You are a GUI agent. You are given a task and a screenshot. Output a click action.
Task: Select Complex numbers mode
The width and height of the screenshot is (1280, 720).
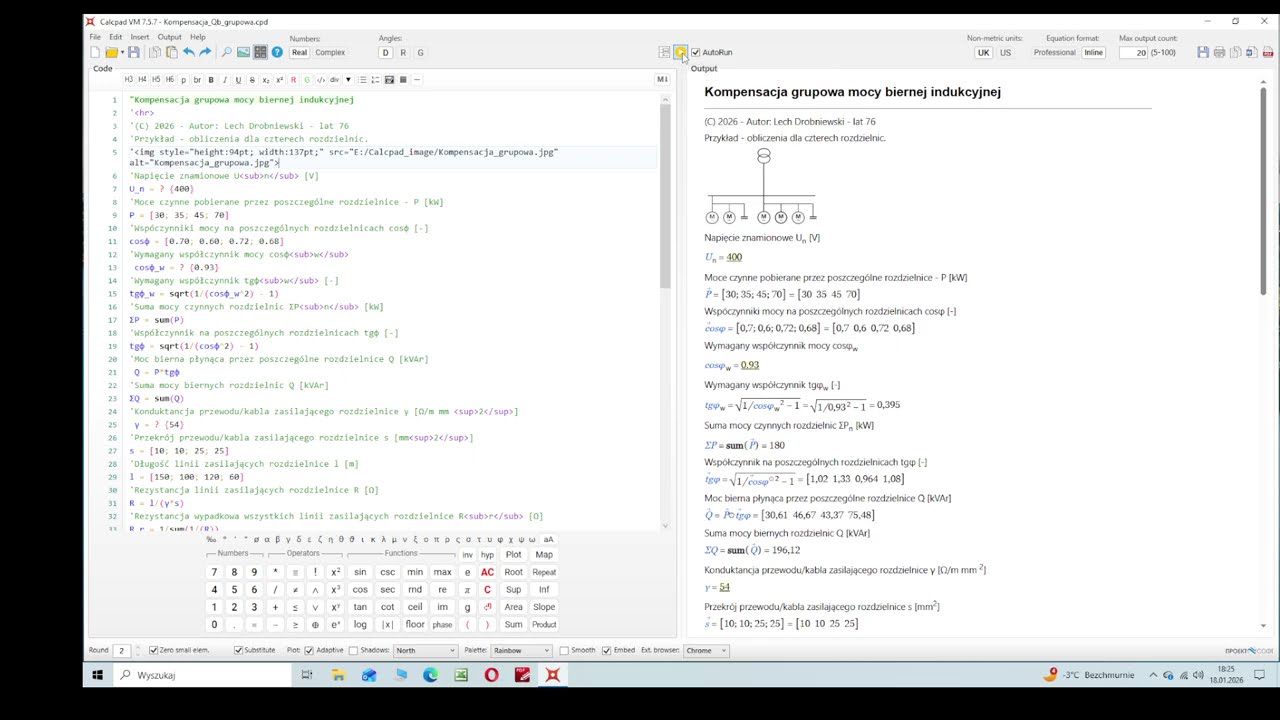pos(330,52)
